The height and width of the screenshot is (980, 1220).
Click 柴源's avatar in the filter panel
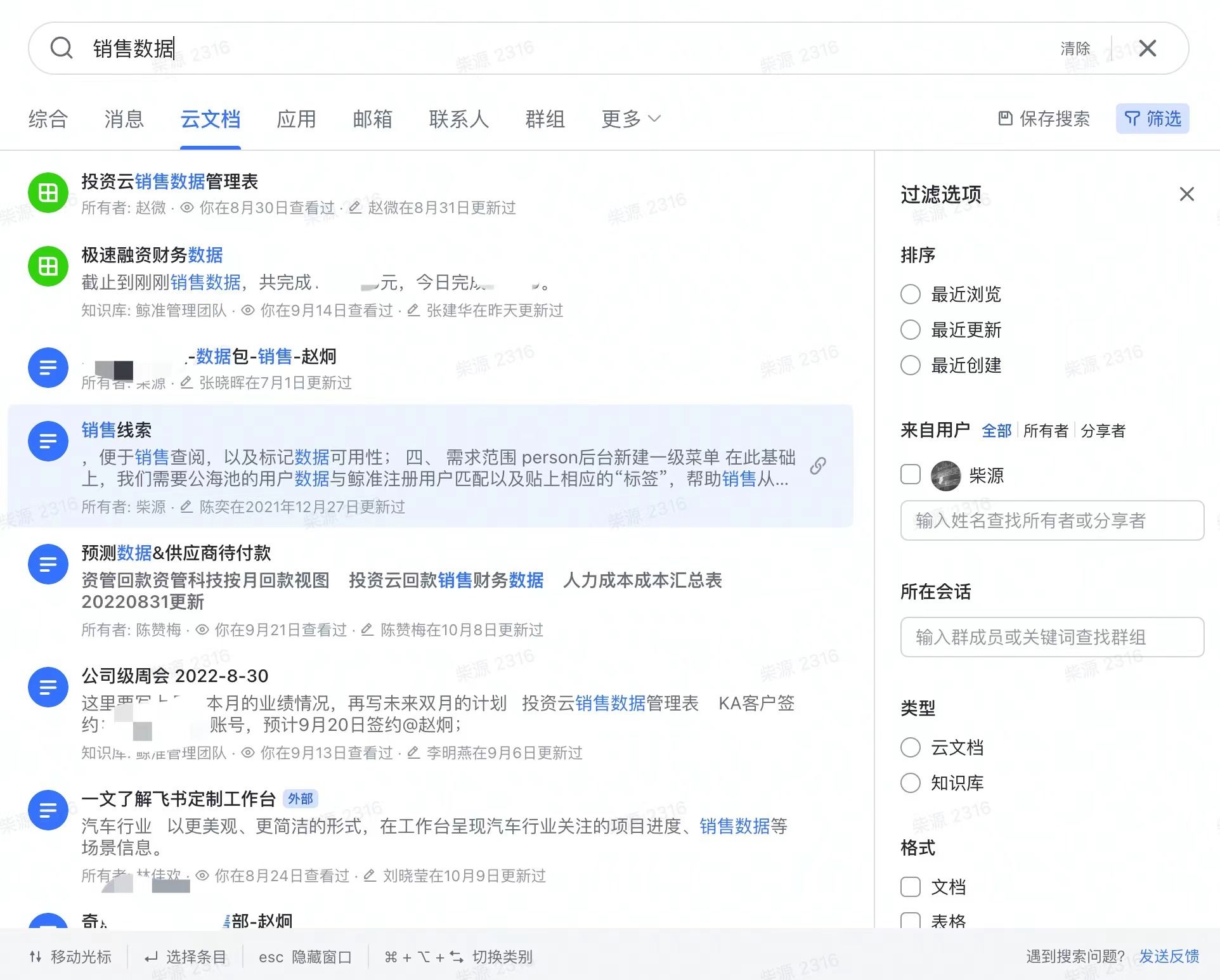[x=945, y=475]
